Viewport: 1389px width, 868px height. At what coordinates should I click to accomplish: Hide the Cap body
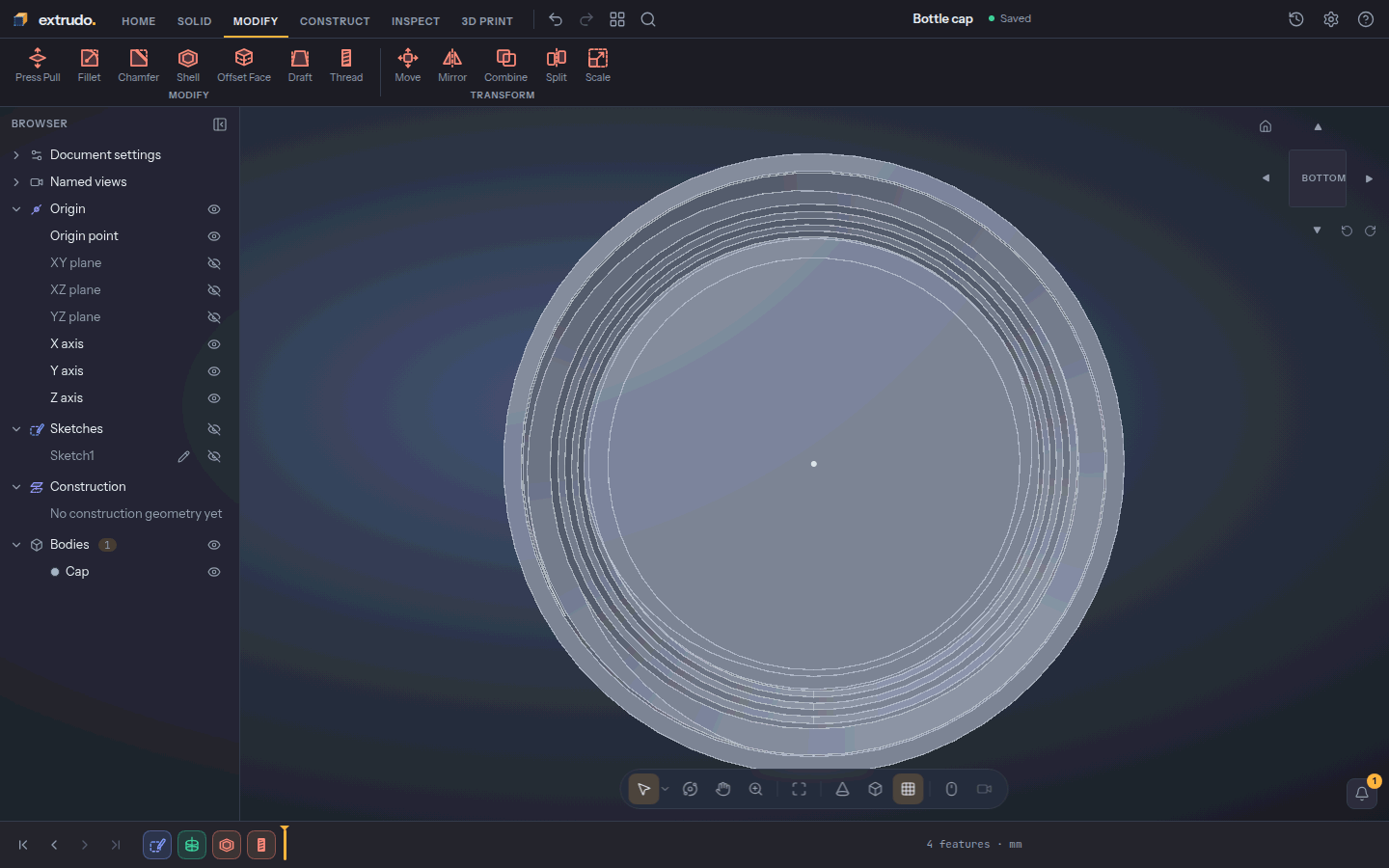pyautogui.click(x=214, y=572)
